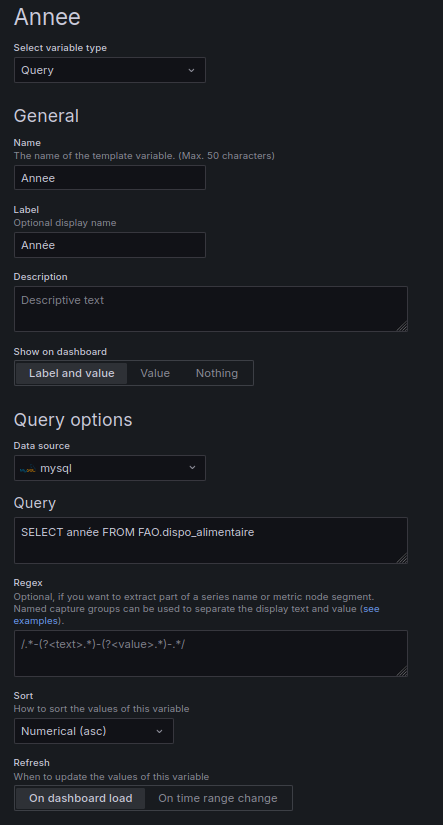Screen dimensions: 443x825
Task: Click the Regex textarea resize handle
Action: [x=402, y=671]
